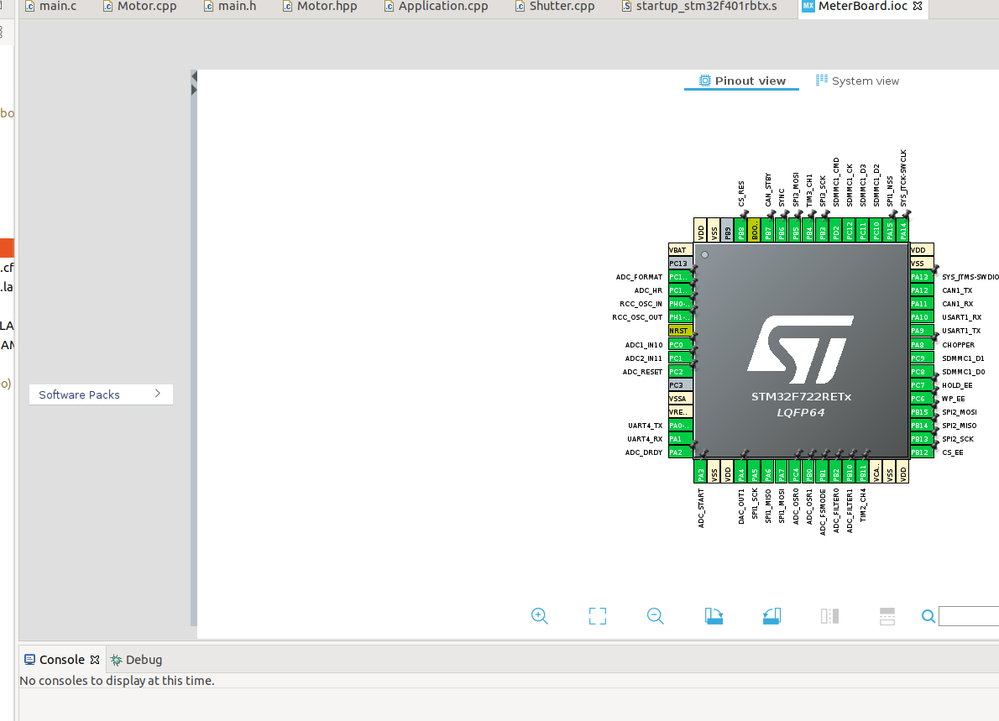999x721 pixels.
Task: Select the yellow NRST pin
Action: pyautogui.click(x=680, y=331)
